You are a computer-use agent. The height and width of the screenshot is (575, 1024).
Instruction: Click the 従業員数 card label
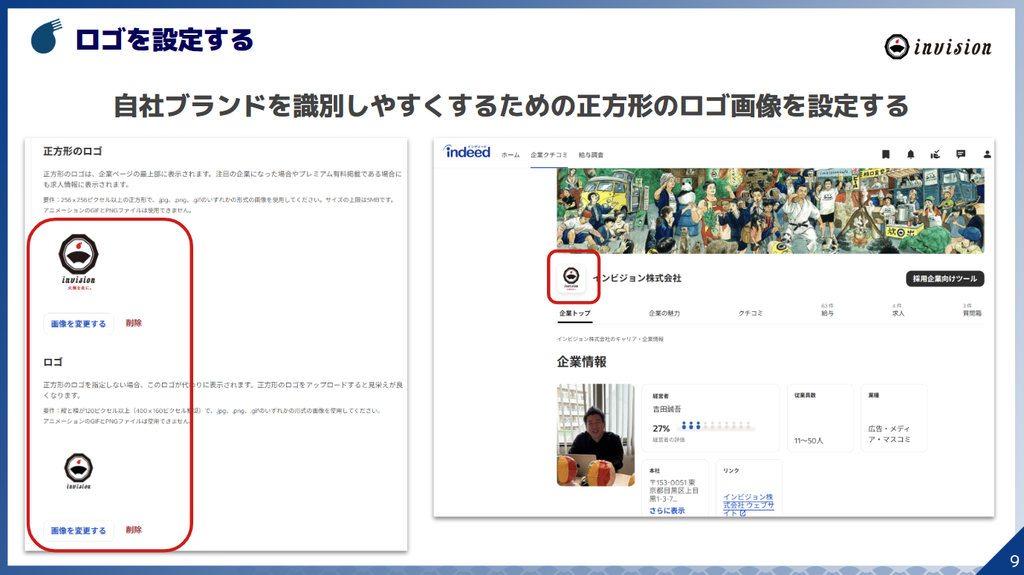point(805,395)
